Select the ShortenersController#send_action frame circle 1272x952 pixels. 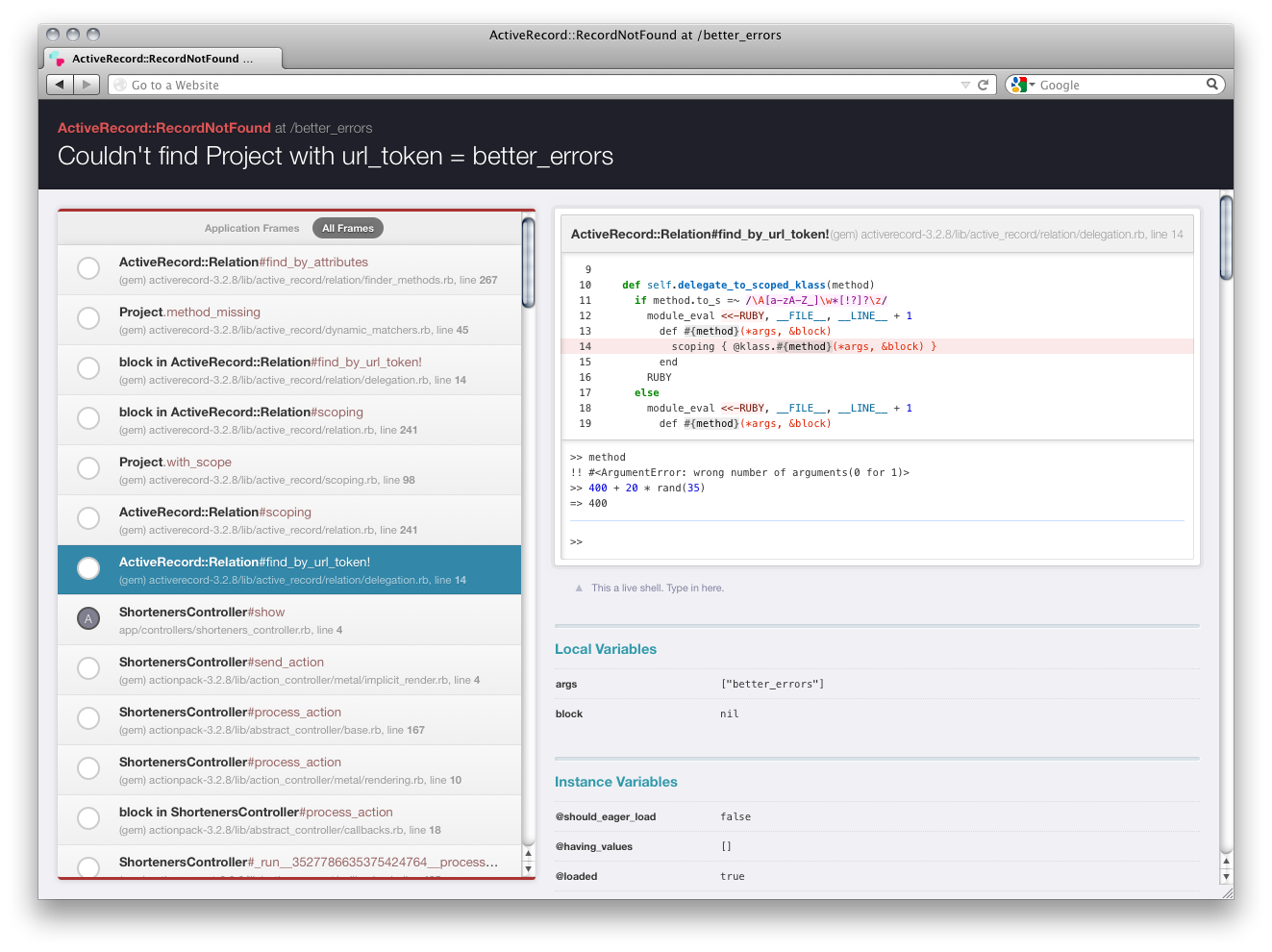point(88,668)
